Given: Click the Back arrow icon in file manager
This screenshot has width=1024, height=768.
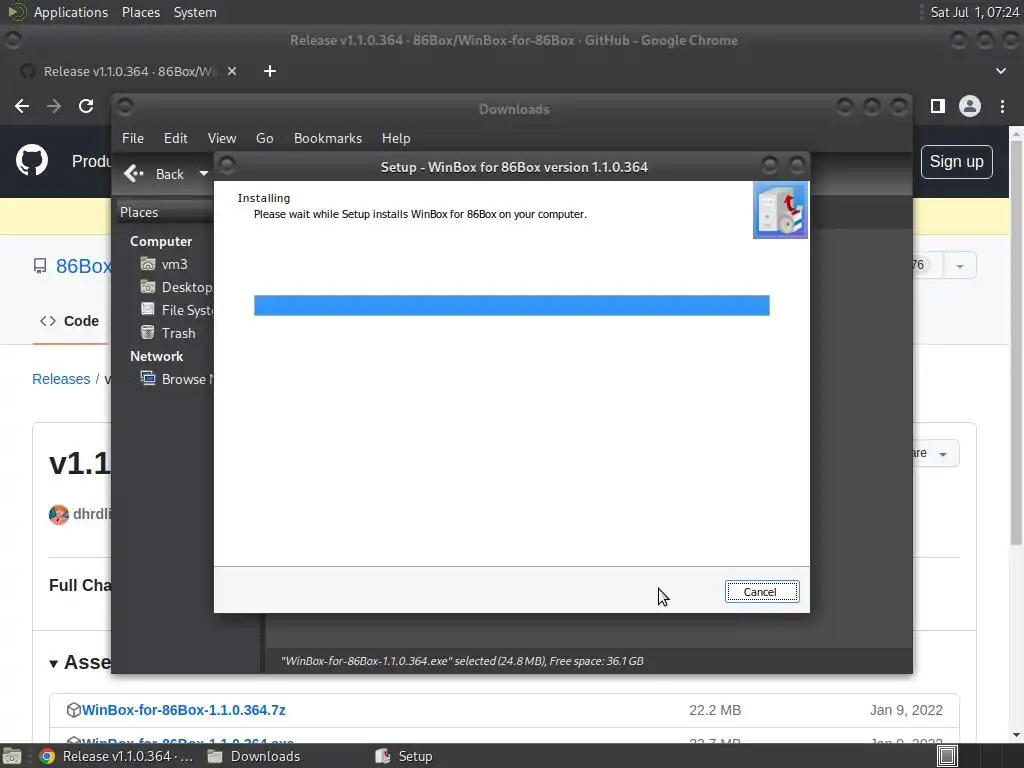Looking at the screenshot, I should (134, 174).
